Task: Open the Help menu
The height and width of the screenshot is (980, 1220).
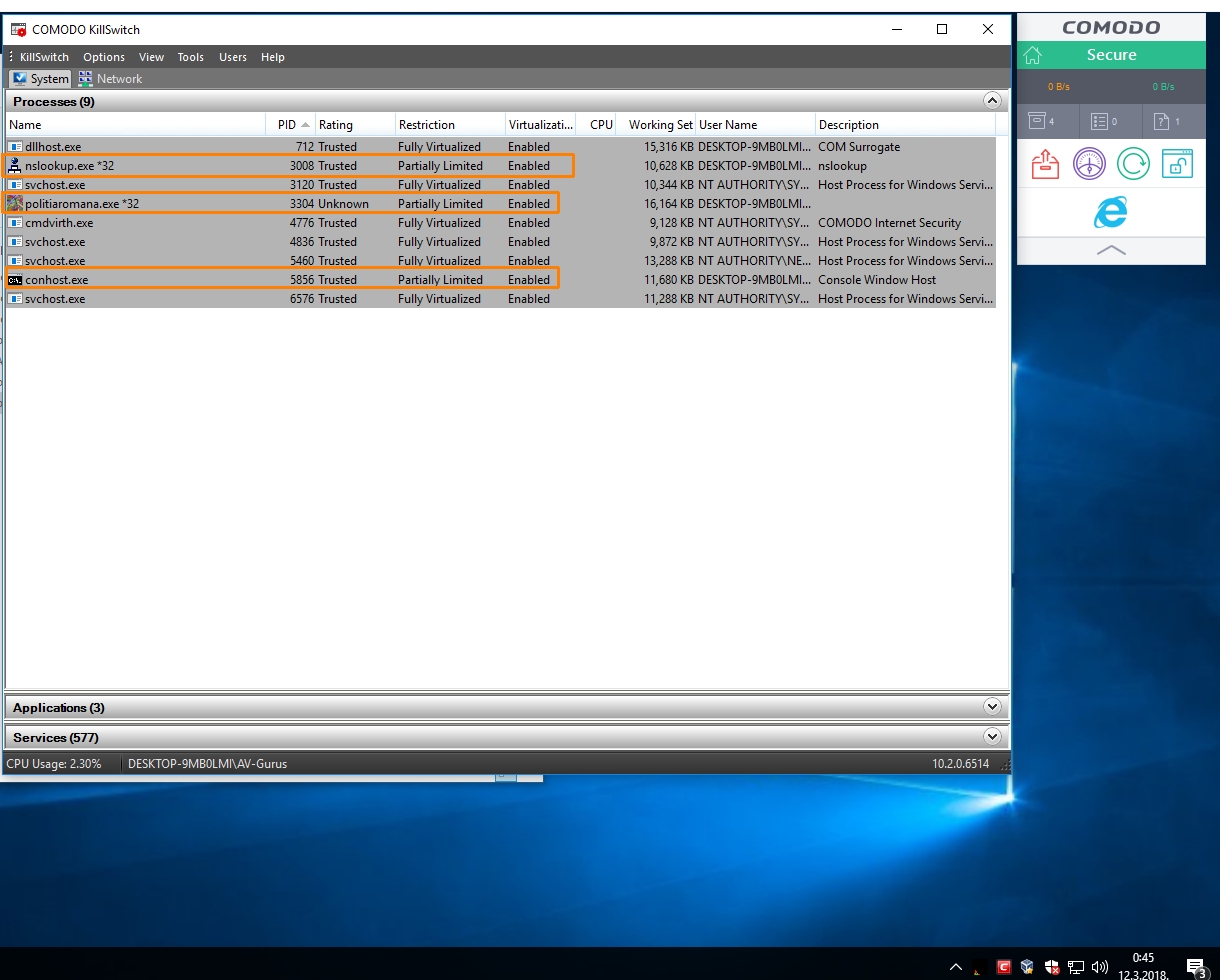Action: (x=273, y=57)
